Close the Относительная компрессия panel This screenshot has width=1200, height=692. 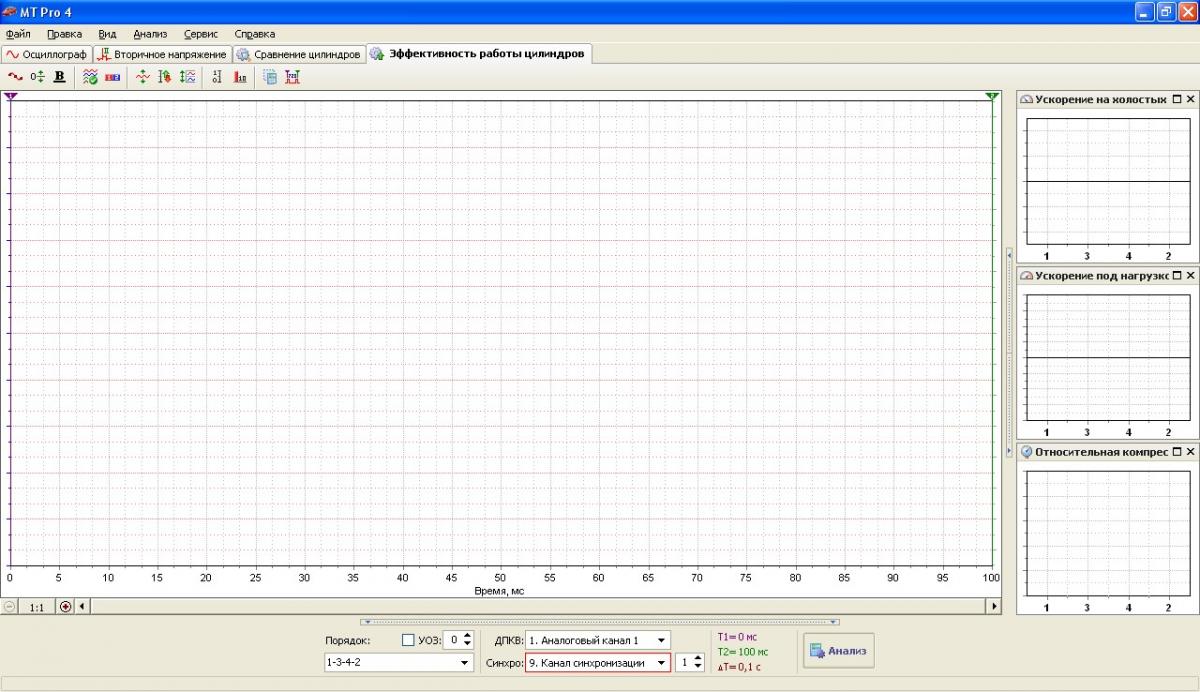pos(1190,452)
